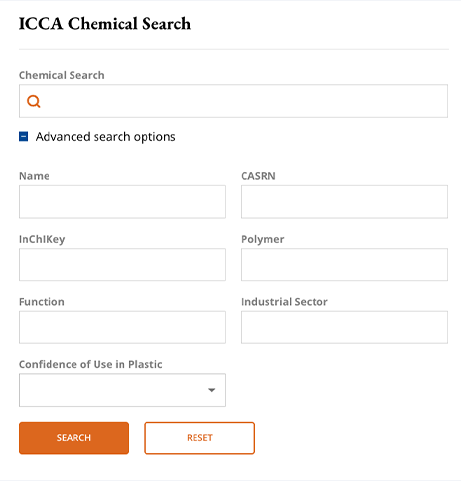The height and width of the screenshot is (481, 462).
Task: Toggle the Advanced search options label
Action: point(105,137)
